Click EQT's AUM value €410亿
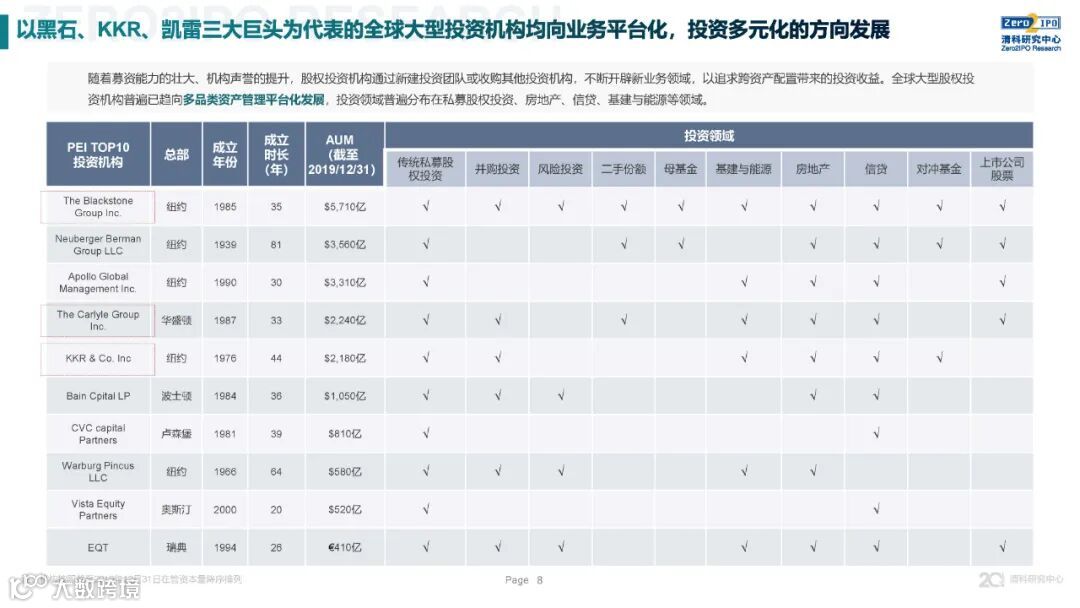Image resolution: width=1080 pixels, height=608 pixels. pos(345,547)
